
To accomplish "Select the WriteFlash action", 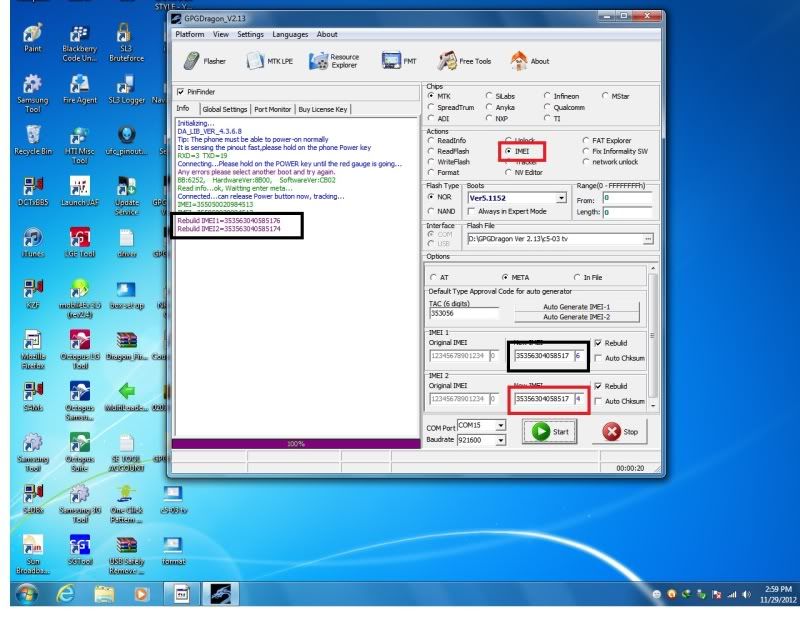I will click(431, 162).
